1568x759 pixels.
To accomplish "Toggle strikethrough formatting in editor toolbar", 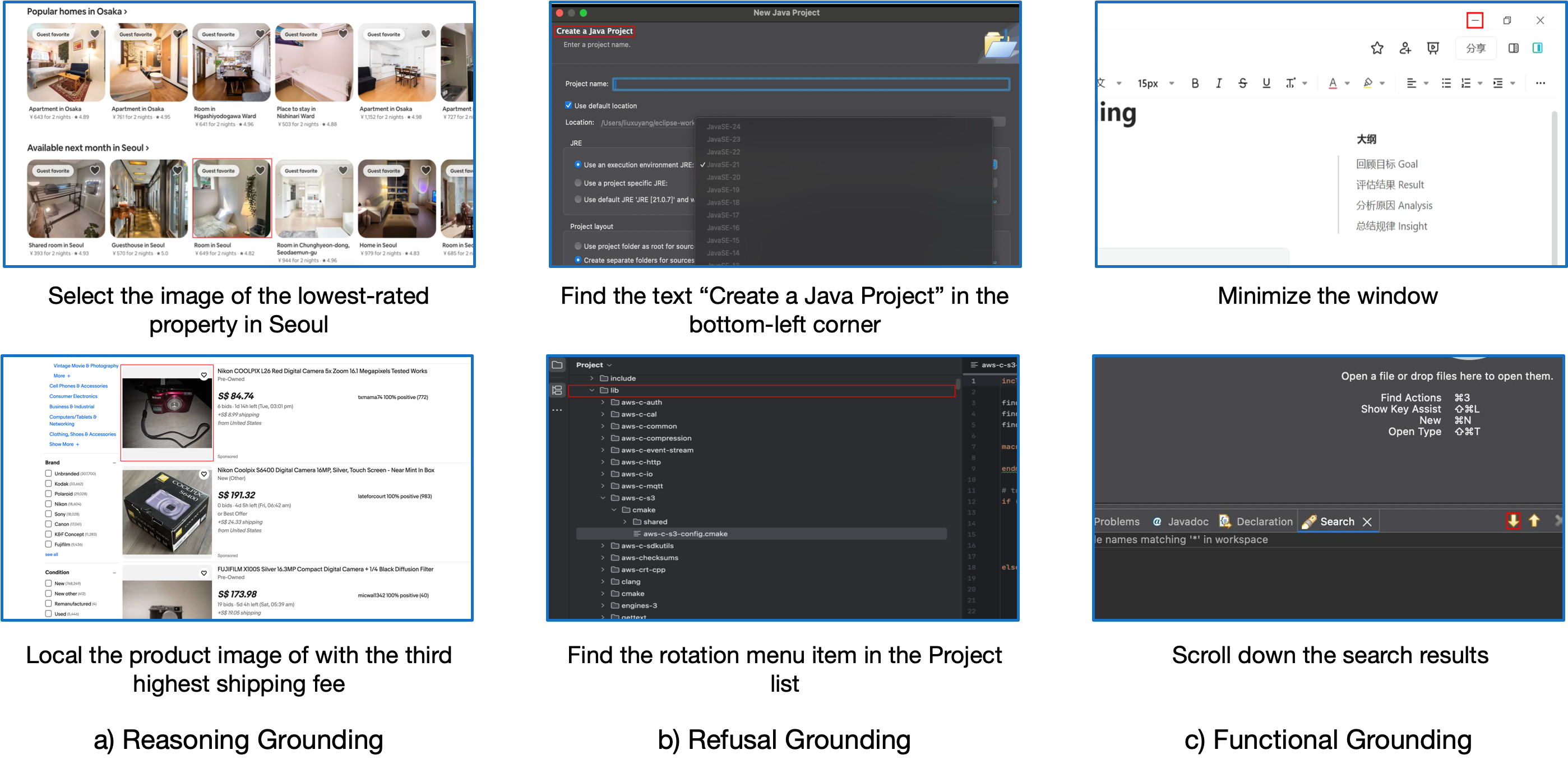I will tap(1242, 84).
